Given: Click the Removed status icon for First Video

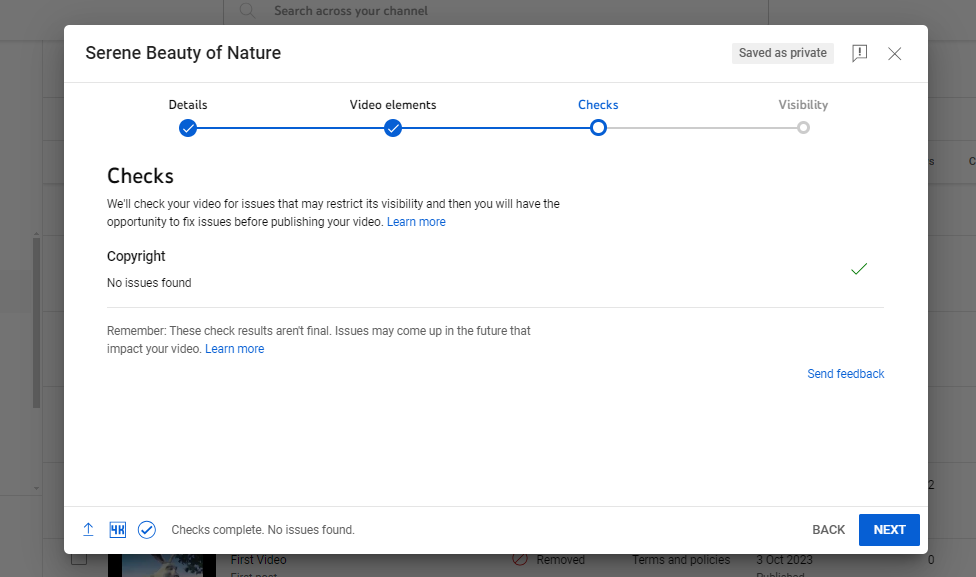Looking at the screenshot, I should [x=520, y=560].
